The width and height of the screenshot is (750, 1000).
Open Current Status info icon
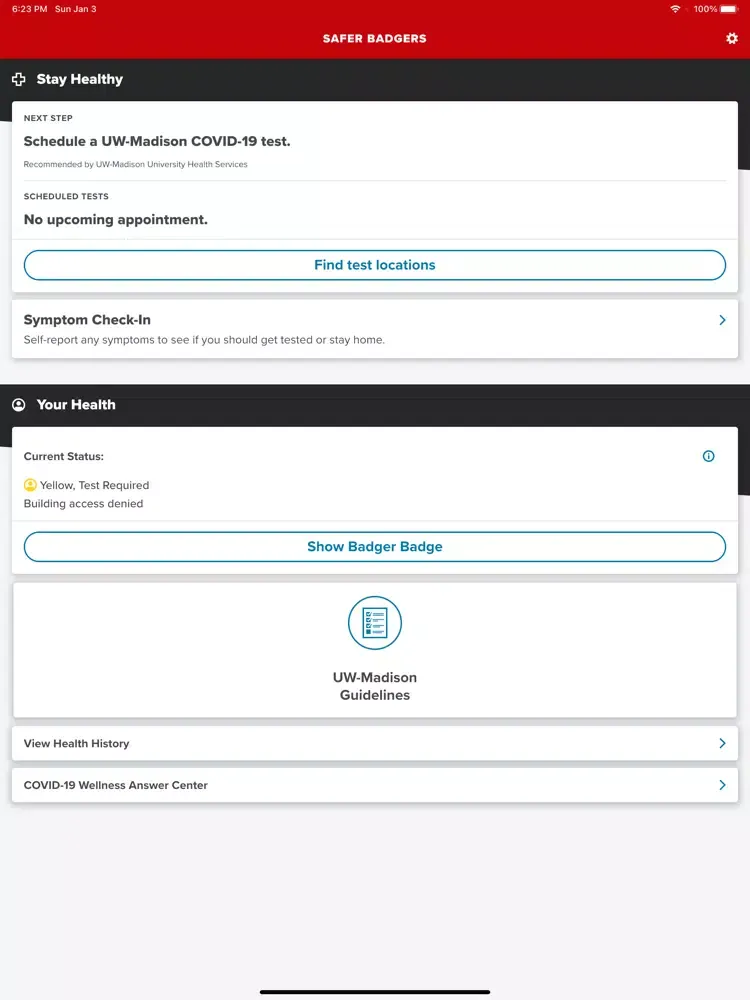pos(708,456)
